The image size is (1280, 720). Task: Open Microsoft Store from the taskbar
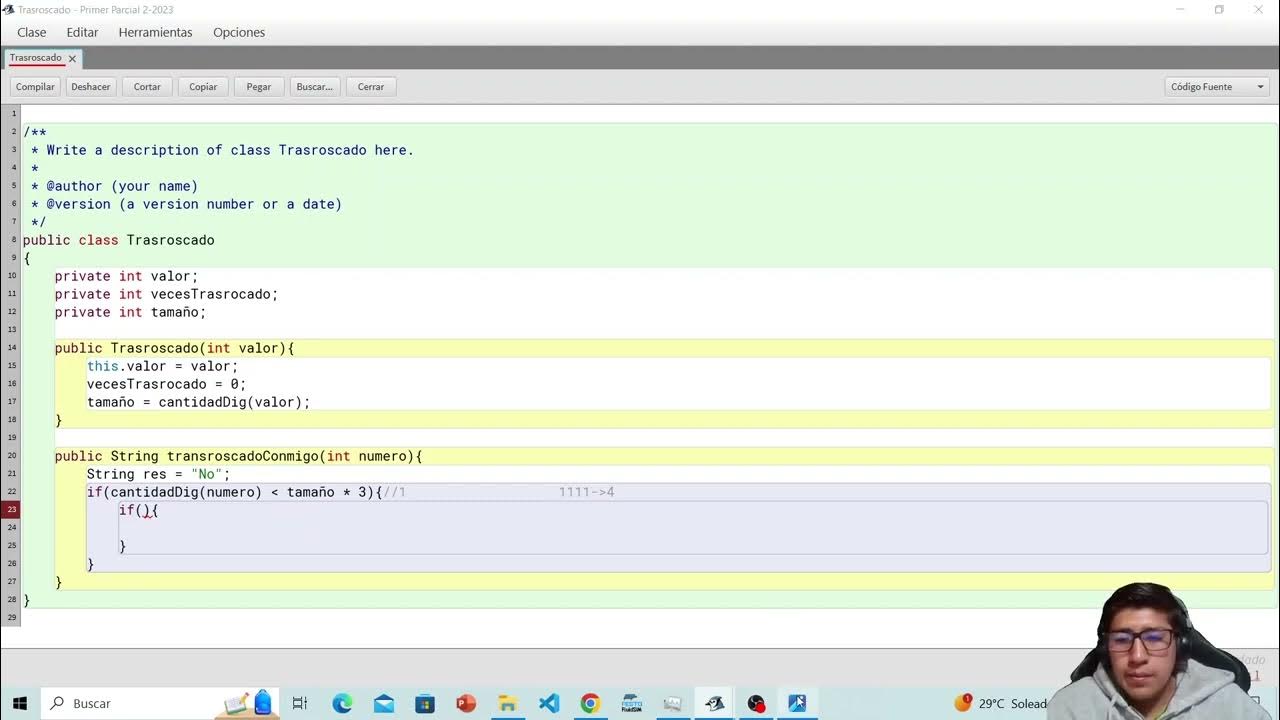(x=425, y=703)
